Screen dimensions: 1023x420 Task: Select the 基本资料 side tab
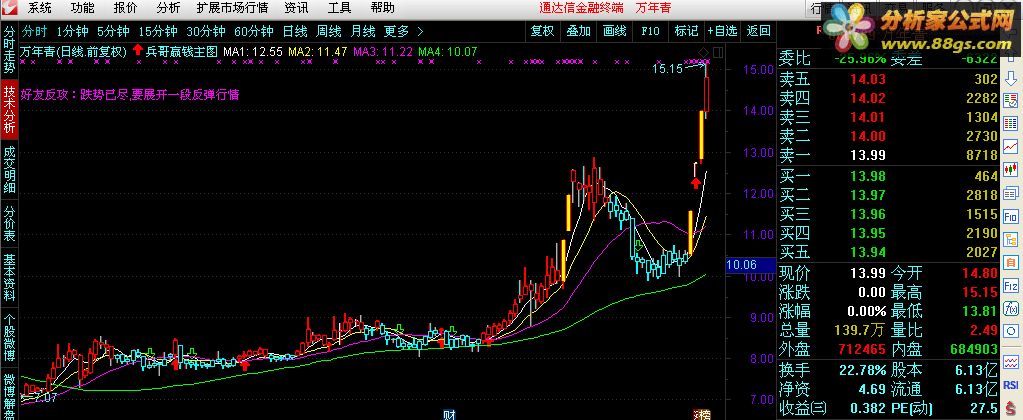[x=9, y=277]
